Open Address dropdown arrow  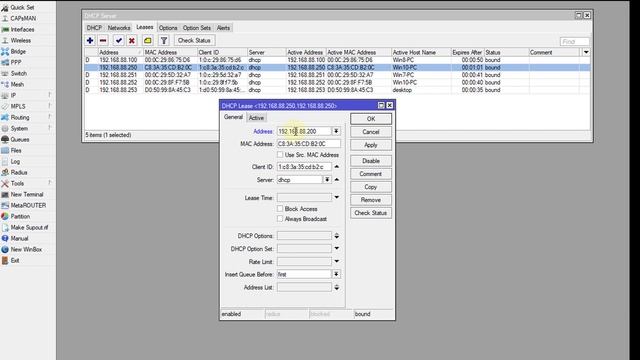point(336,131)
